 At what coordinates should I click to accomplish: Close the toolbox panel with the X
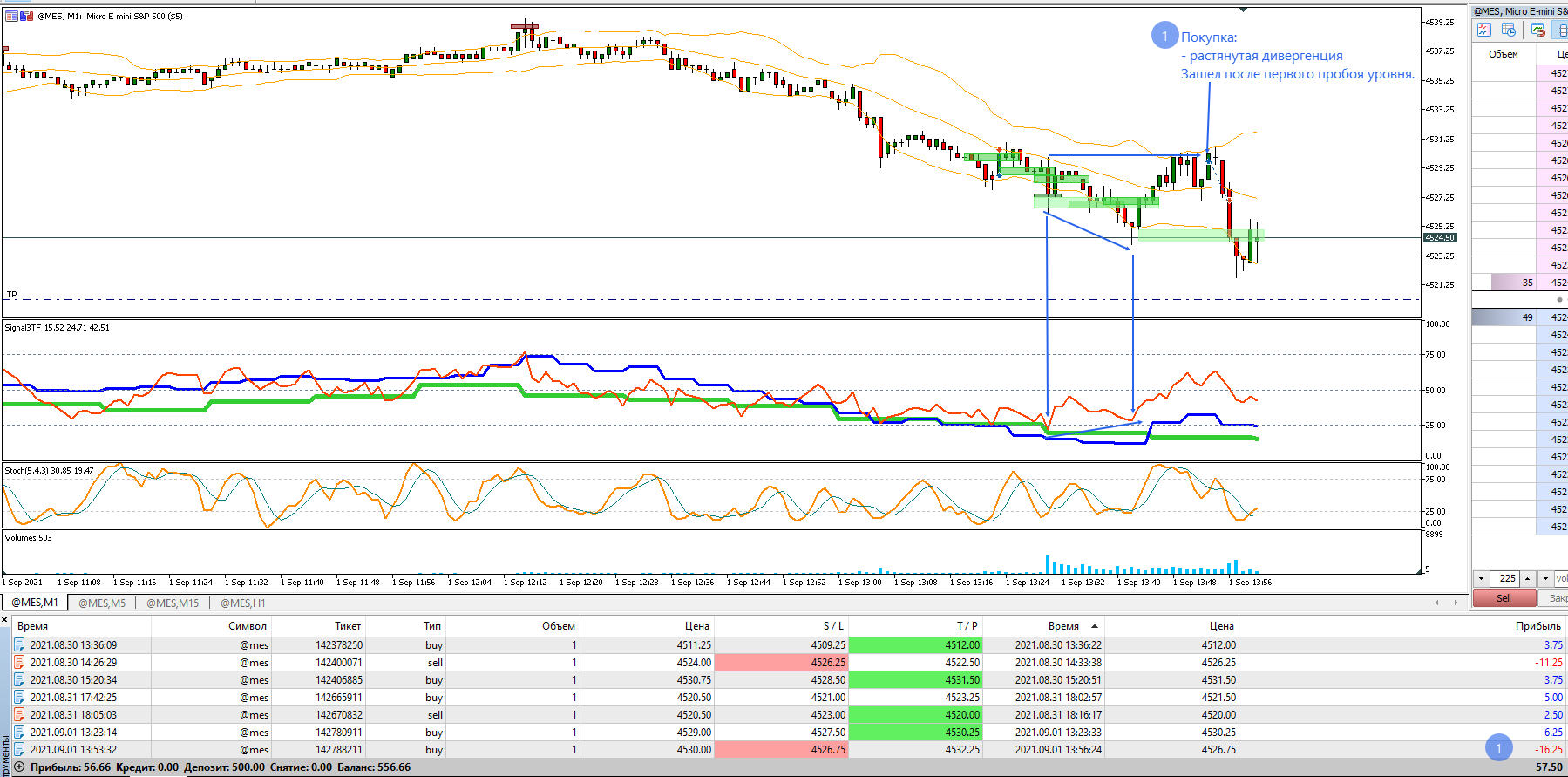[4, 620]
